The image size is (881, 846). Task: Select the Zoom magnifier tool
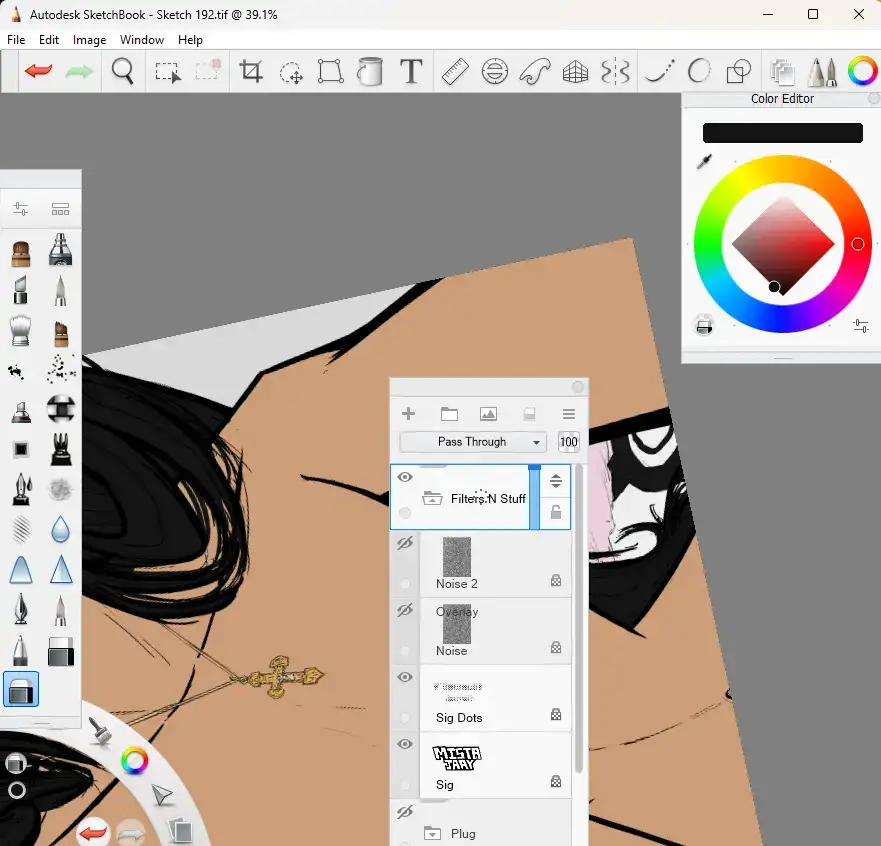123,71
